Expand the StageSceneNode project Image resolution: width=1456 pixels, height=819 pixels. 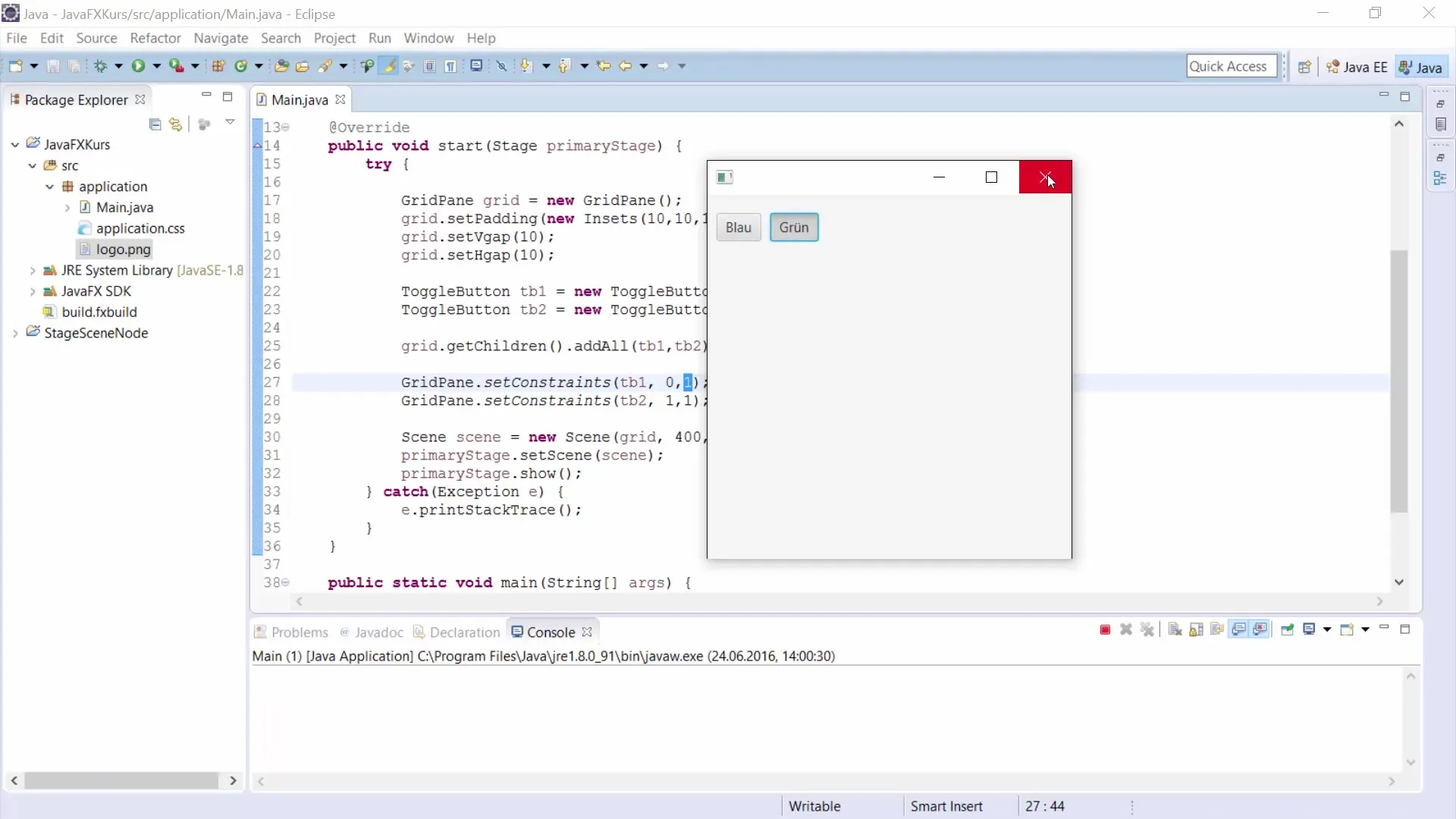coord(15,333)
